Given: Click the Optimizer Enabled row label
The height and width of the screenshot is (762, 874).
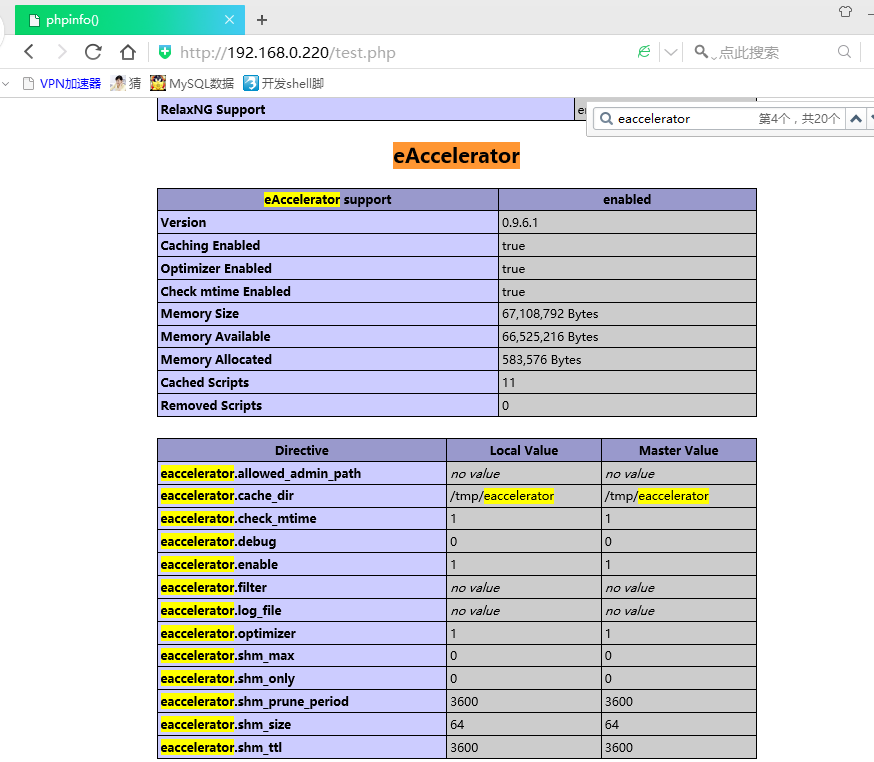Looking at the screenshot, I should (216, 268).
